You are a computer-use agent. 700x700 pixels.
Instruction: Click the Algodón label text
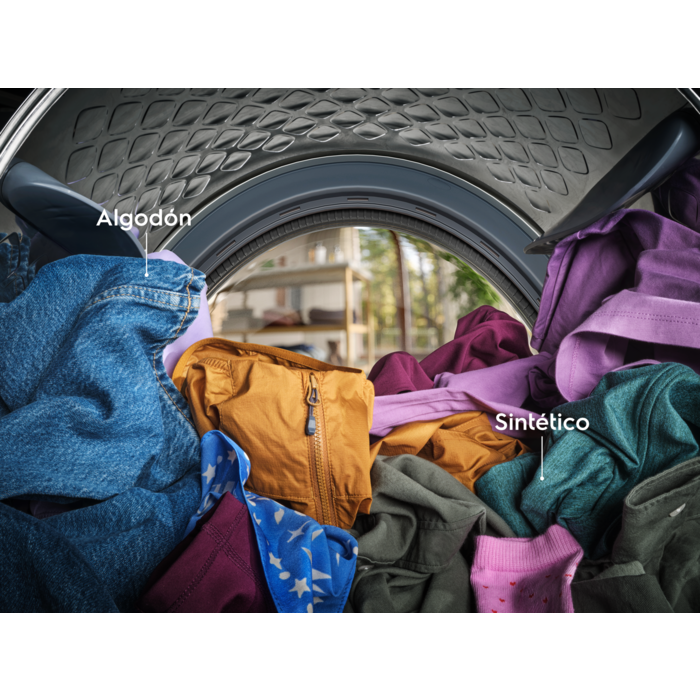(x=143, y=218)
